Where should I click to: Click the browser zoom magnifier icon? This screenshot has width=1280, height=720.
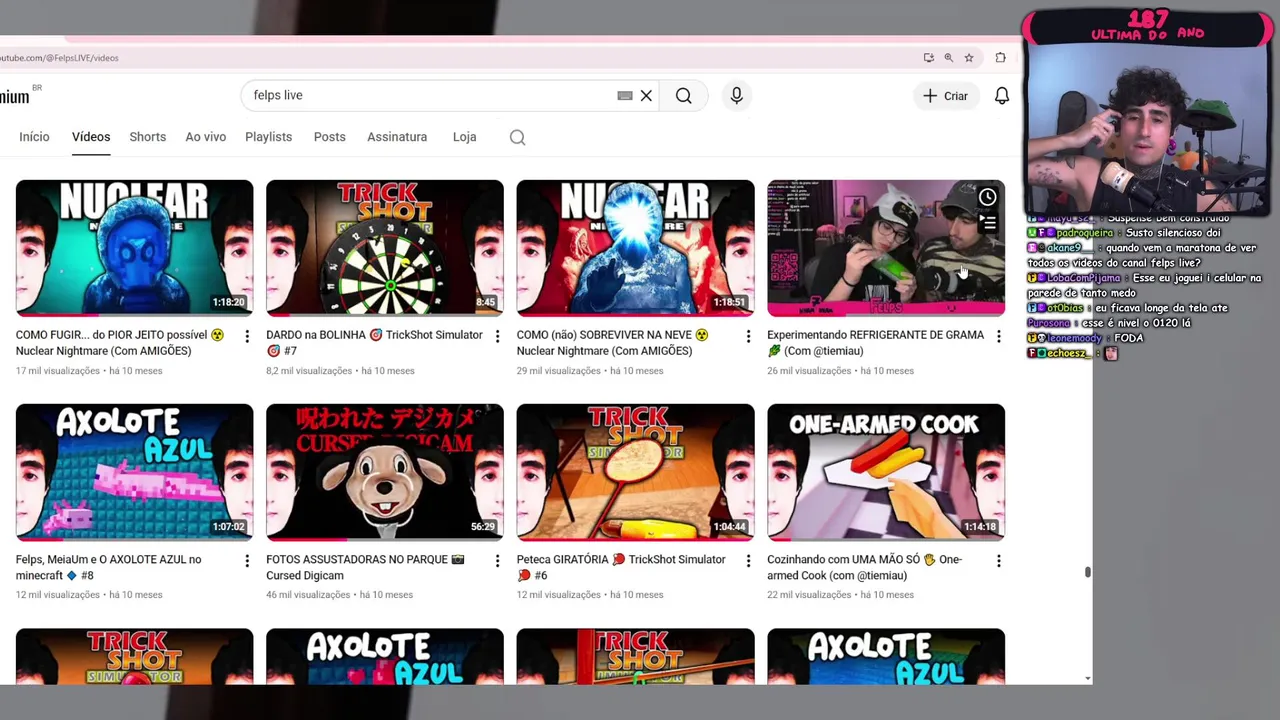pyautogui.click(x=949, y=58)
